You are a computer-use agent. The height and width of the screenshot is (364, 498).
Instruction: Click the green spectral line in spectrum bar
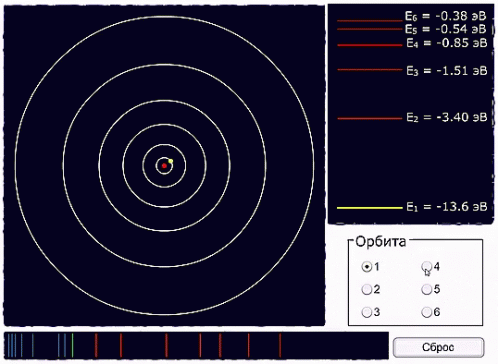coord(73,345)
